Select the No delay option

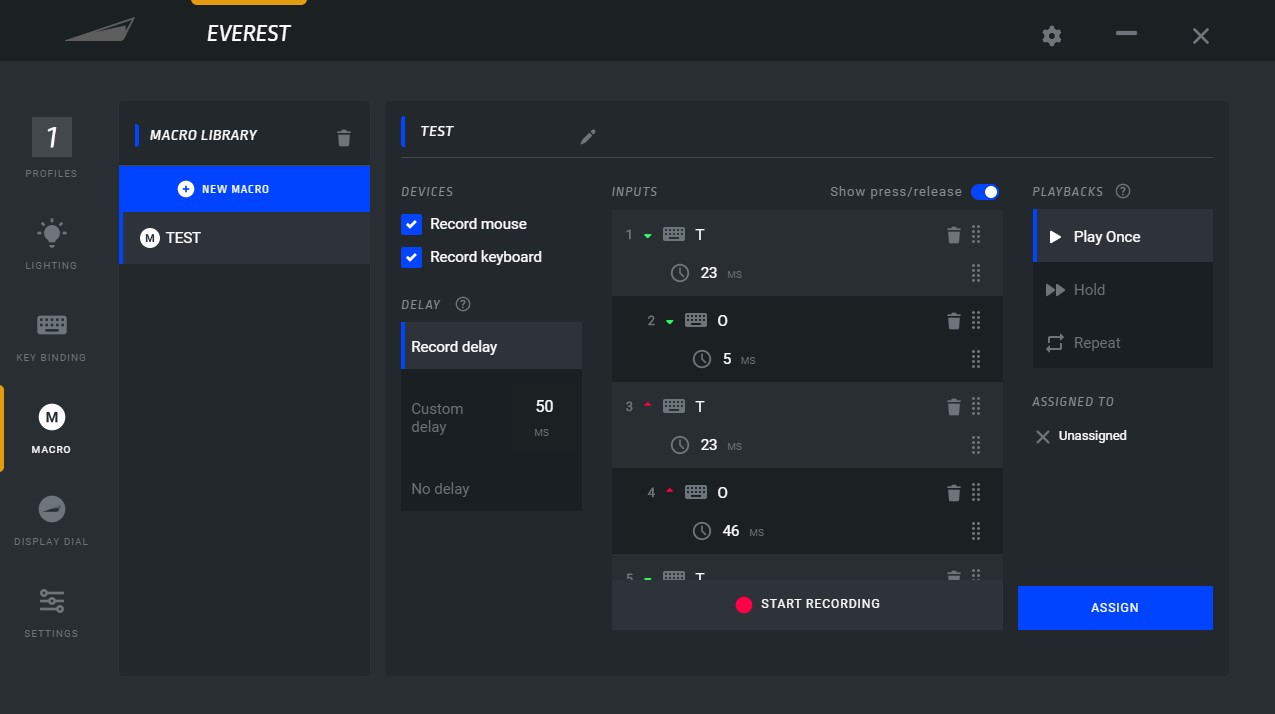440,489
